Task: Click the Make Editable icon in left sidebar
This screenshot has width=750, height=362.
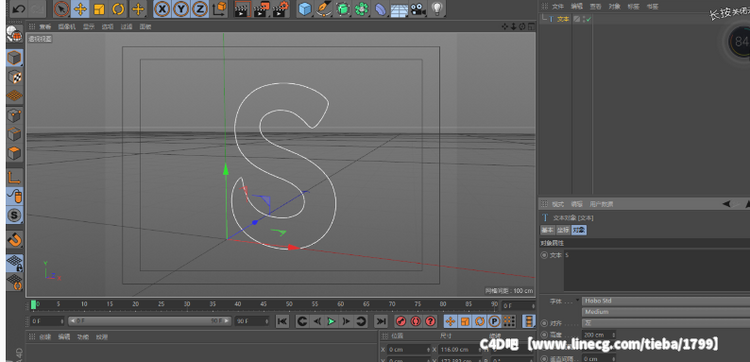Action: click(14, 34)
